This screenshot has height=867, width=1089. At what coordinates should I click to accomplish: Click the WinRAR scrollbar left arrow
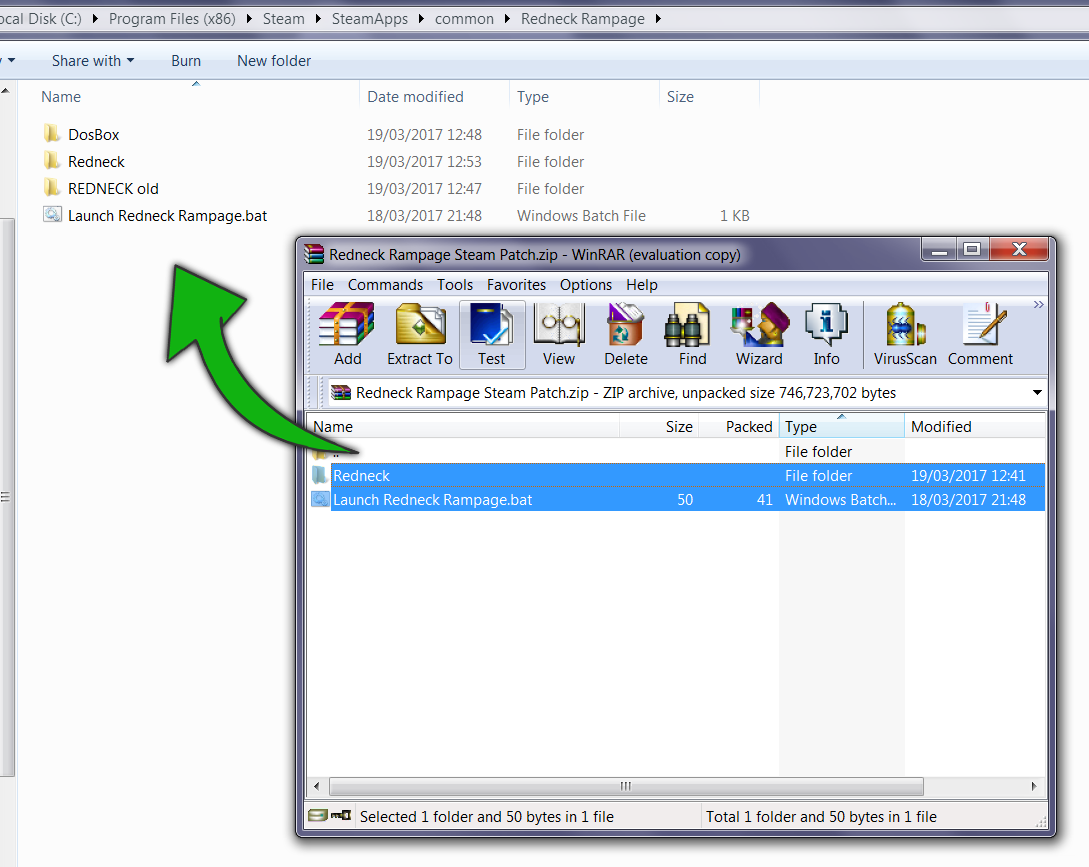click(x=317, y=786)
